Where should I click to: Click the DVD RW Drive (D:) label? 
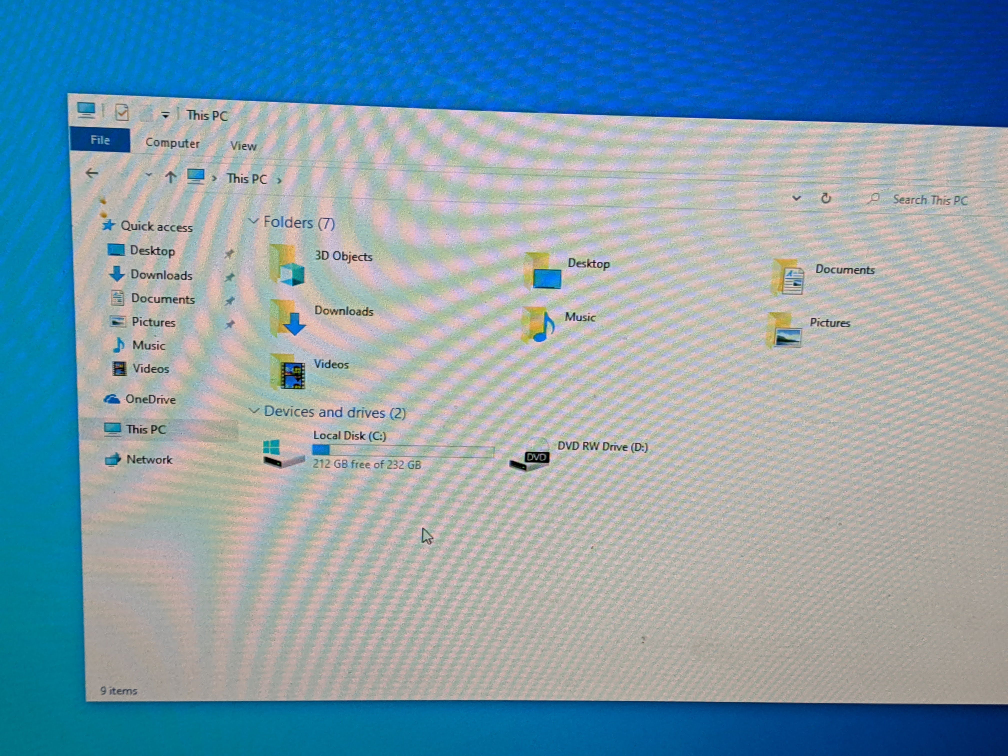click(x=602, y=446)
